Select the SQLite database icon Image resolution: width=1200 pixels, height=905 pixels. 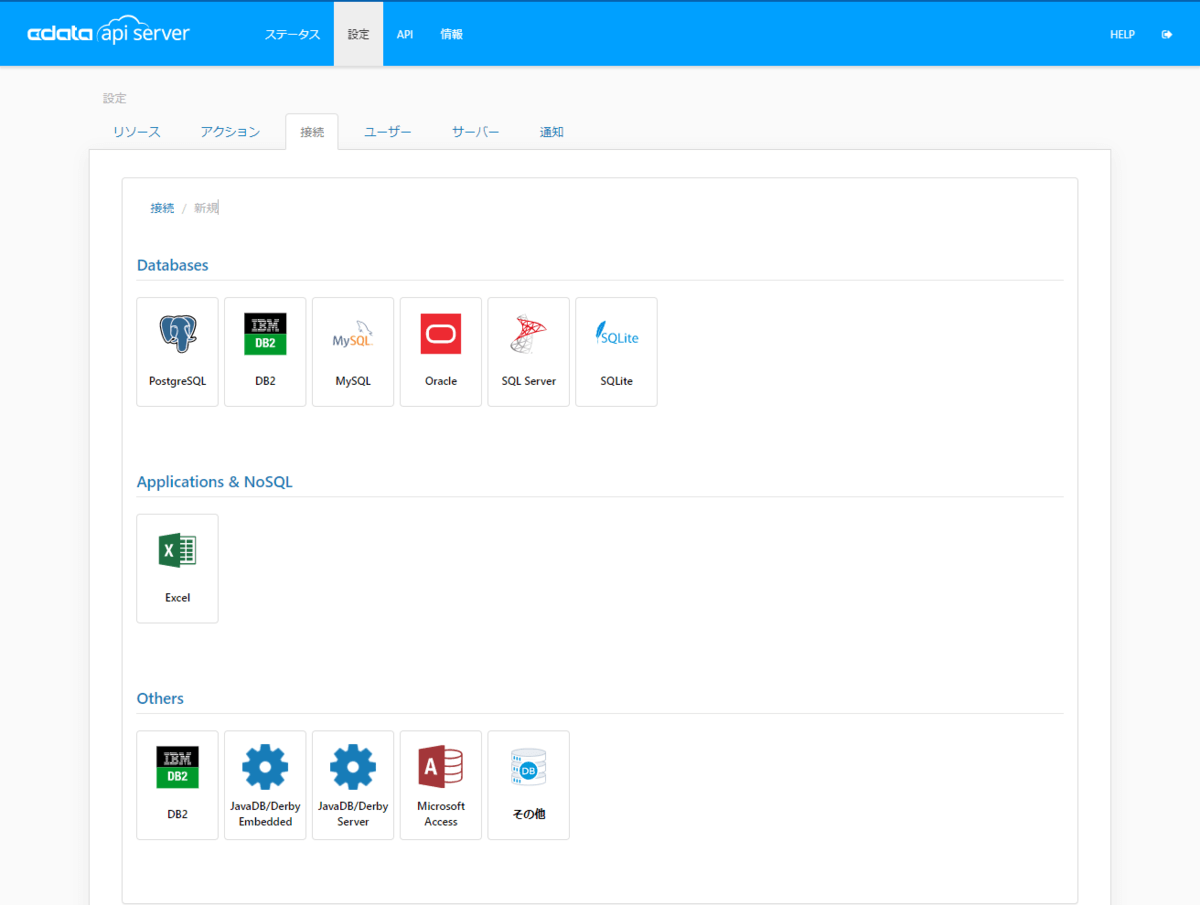[617, 351]
